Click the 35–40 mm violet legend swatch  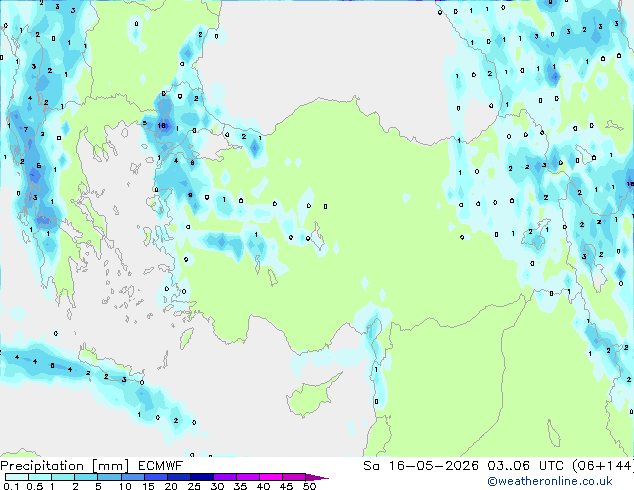point(248,477)
